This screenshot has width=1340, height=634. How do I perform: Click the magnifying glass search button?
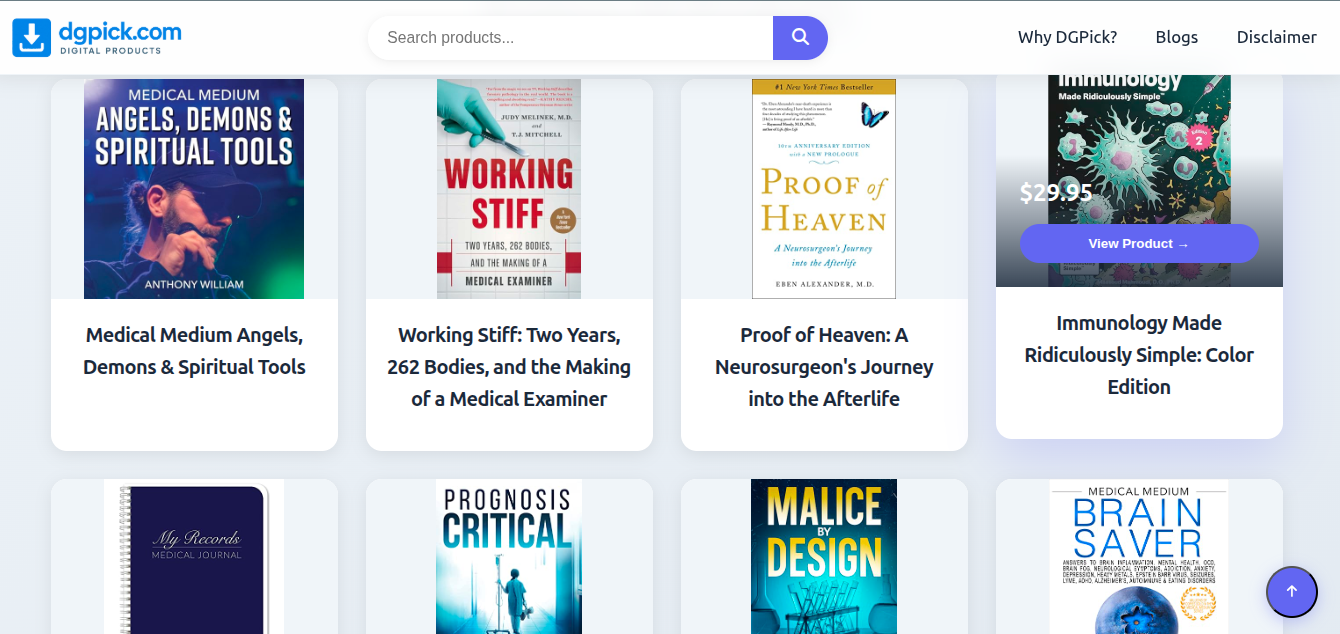click(800, 38)
